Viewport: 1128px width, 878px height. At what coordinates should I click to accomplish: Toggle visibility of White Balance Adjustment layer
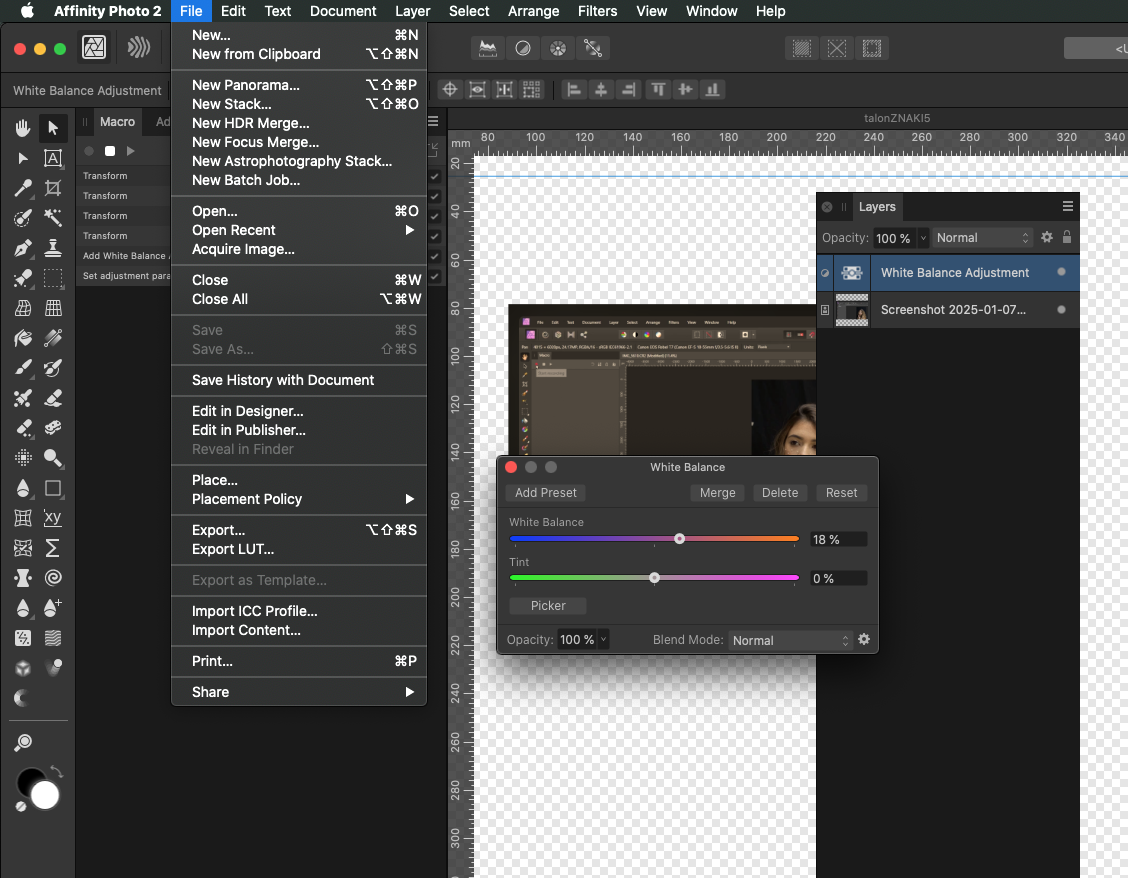pos(1061,272)
